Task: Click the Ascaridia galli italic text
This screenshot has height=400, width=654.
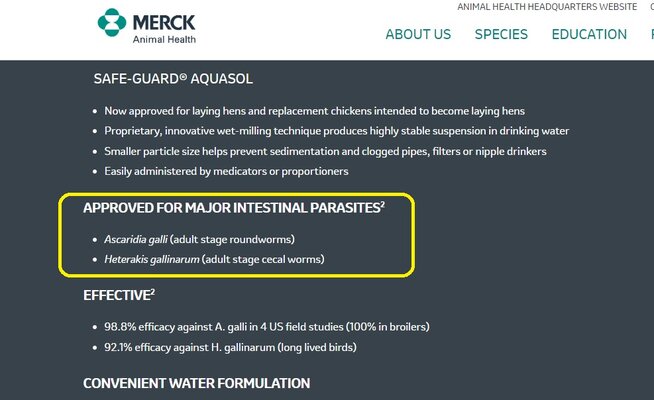Action: 136,239
